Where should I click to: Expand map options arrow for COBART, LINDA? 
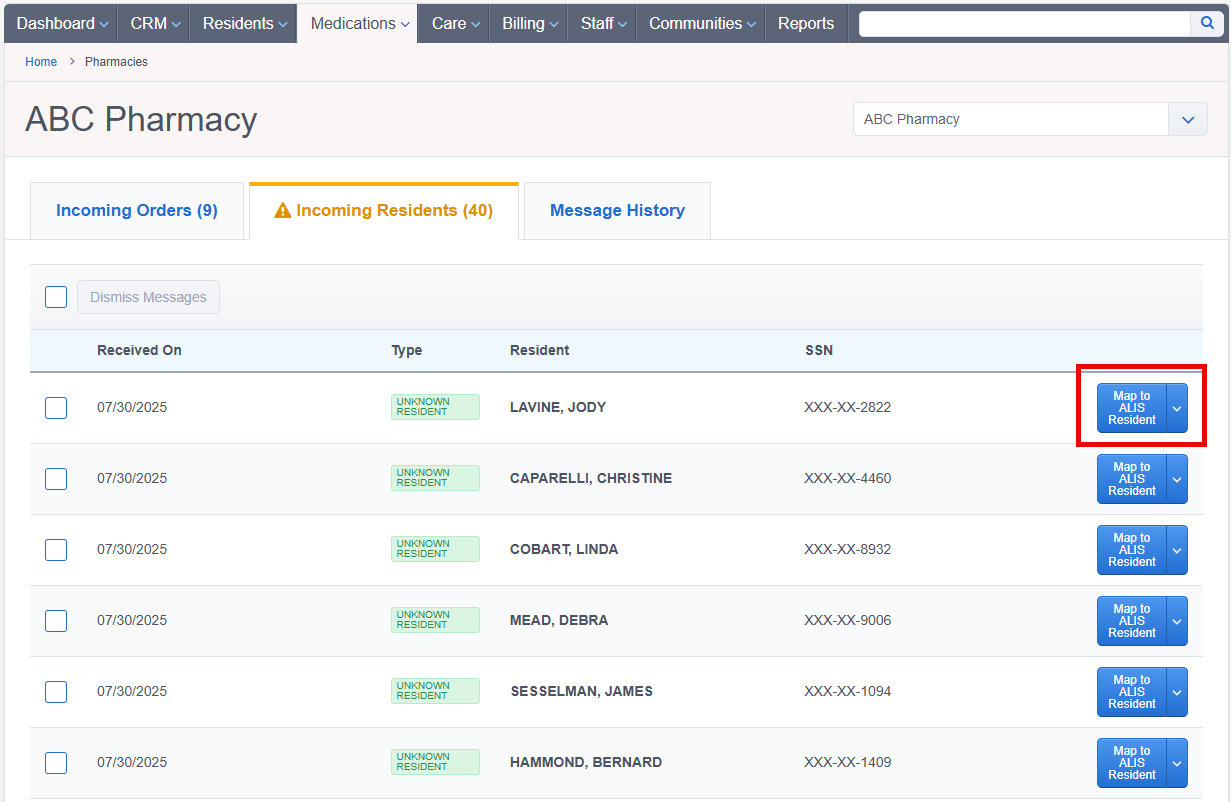(x=1177, y=550)
